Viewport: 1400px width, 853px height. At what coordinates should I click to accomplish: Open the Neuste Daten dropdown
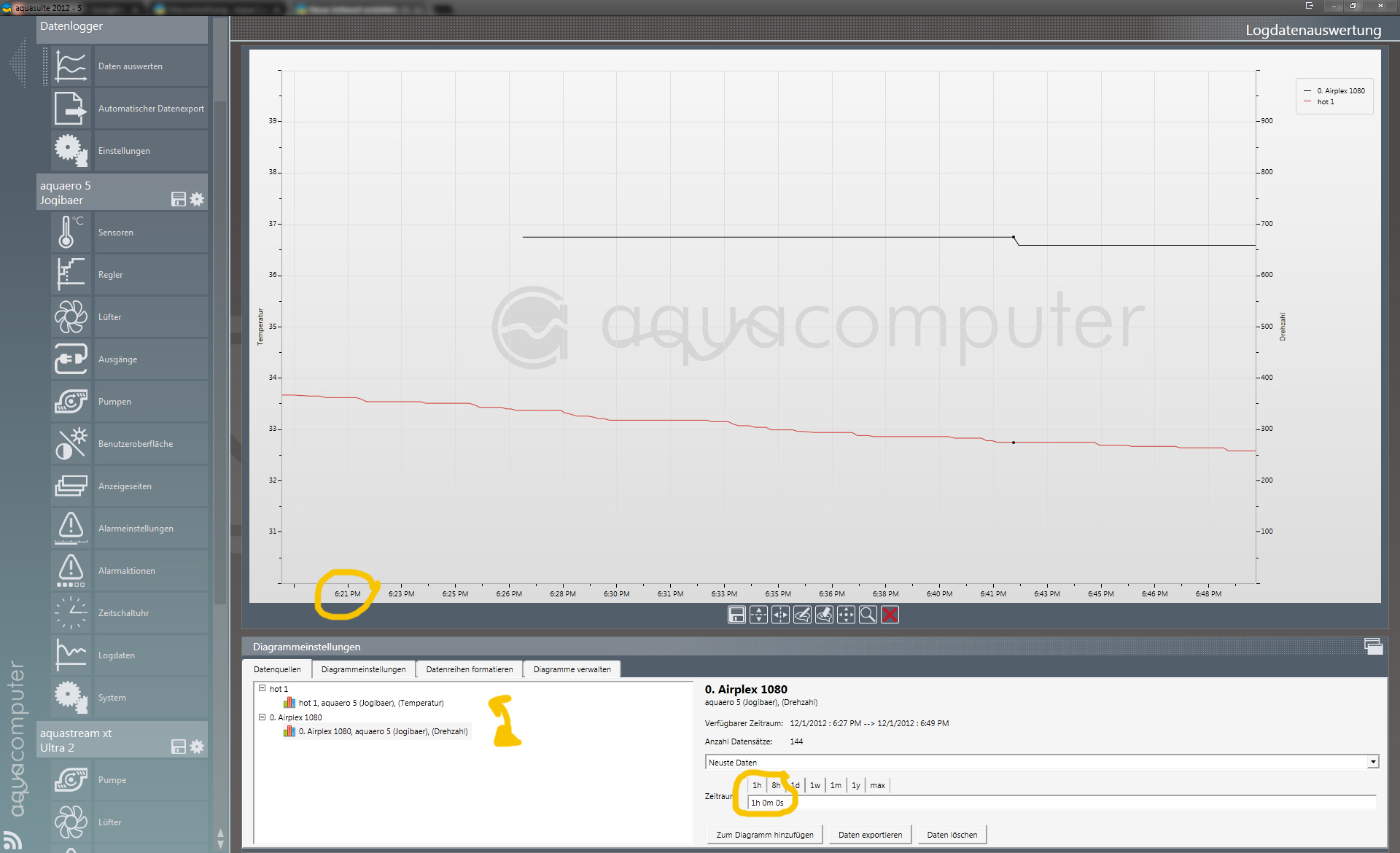(x=1373, y=762)
